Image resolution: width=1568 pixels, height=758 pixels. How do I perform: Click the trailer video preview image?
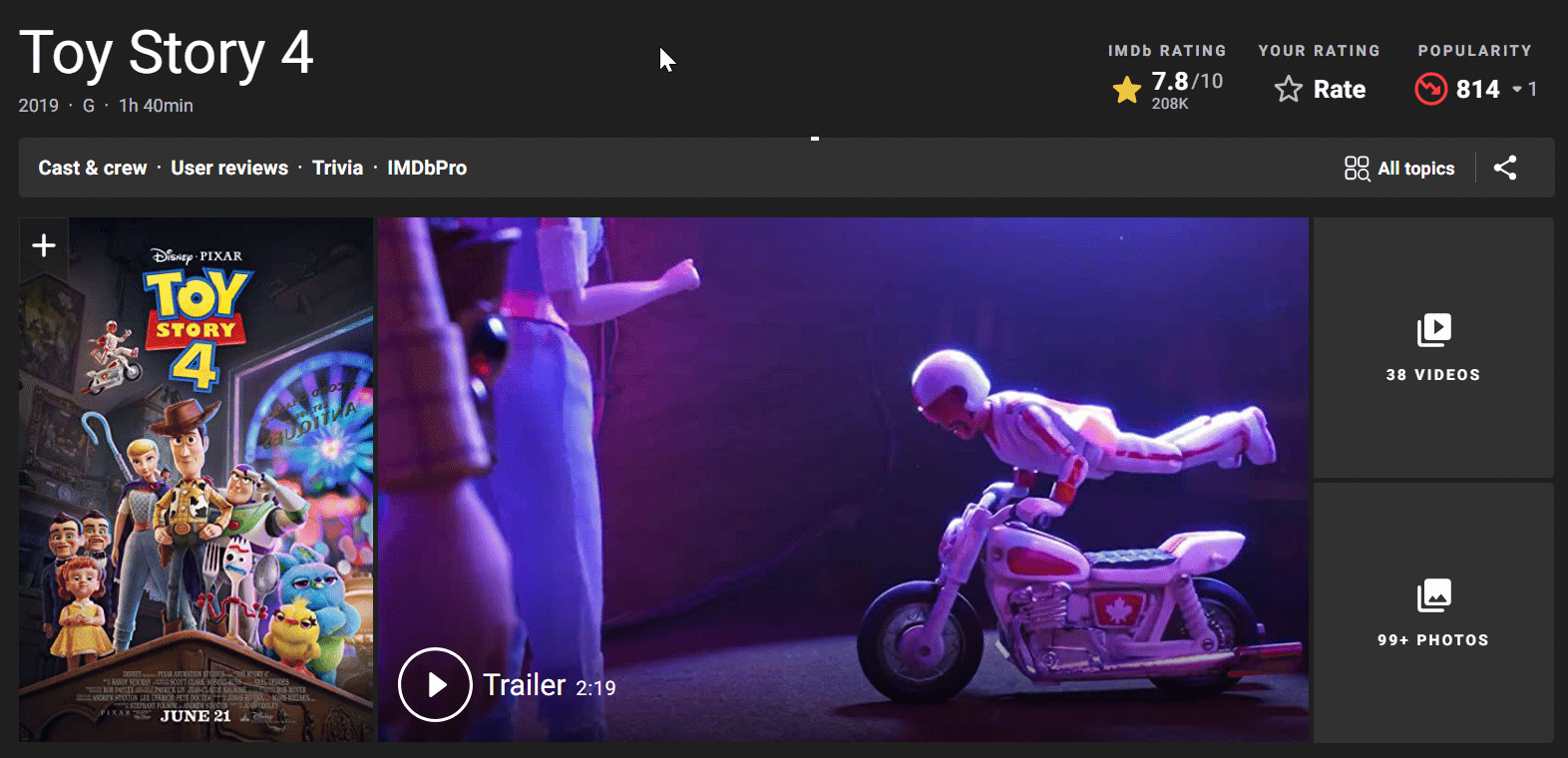click(x=843, y=480)
